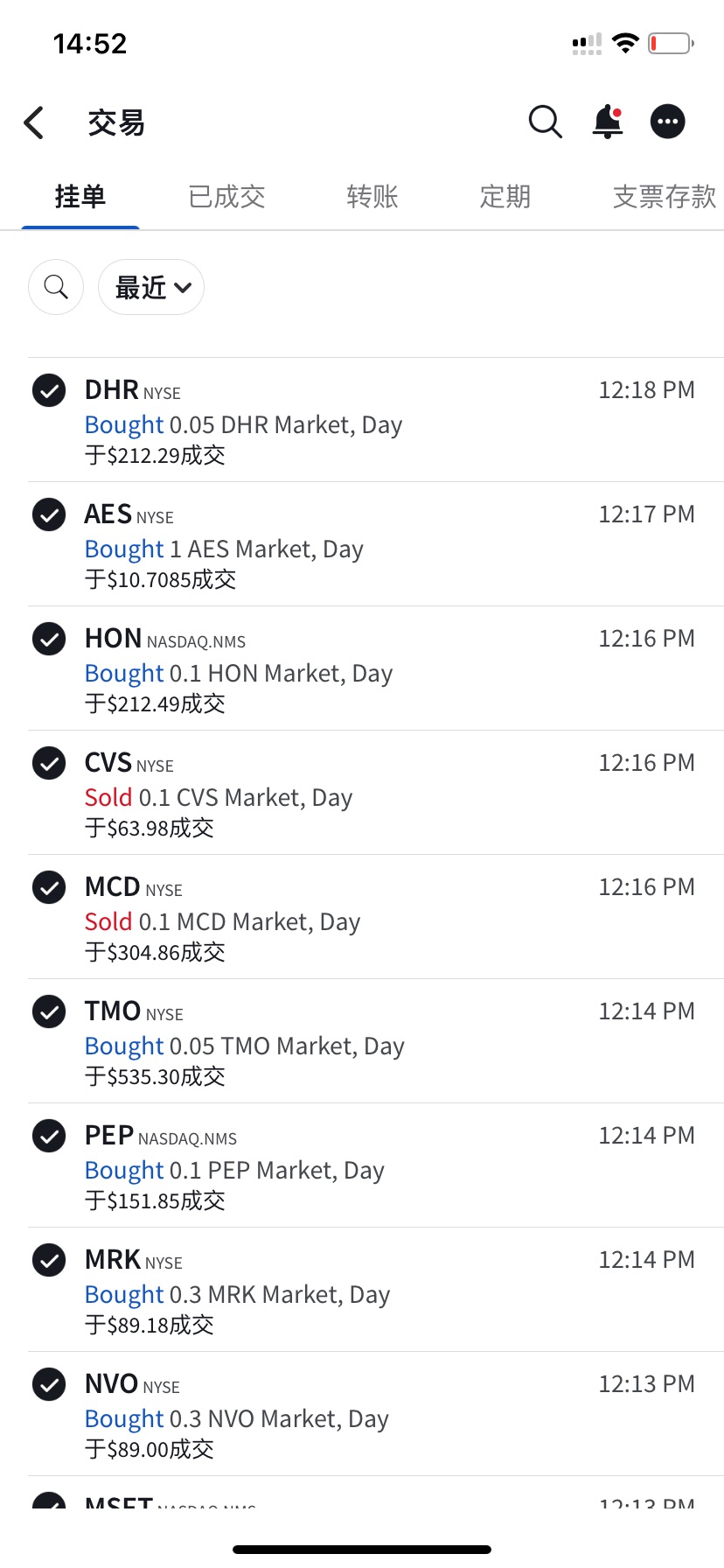Tap the back arrow icon

(34, 122)
